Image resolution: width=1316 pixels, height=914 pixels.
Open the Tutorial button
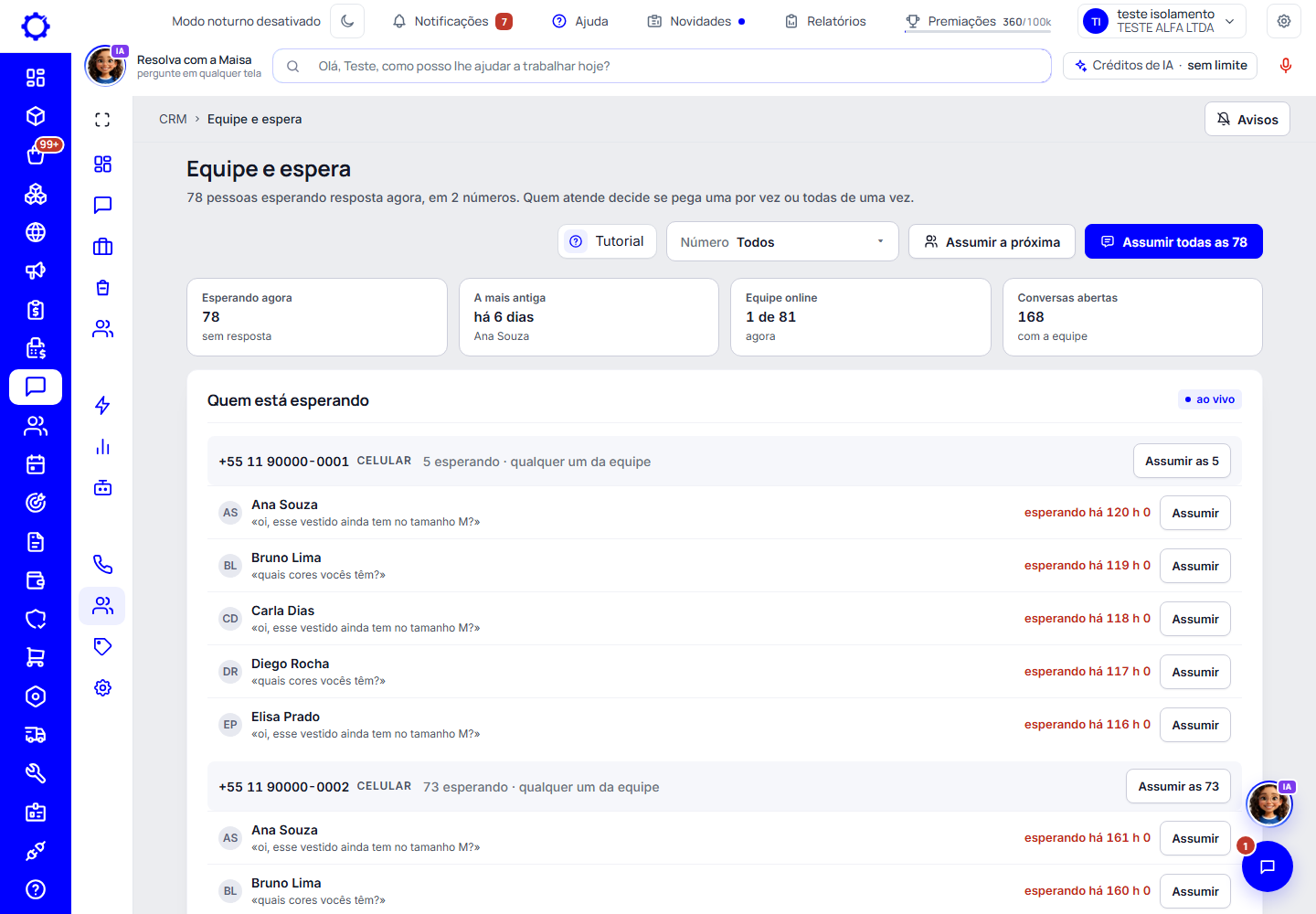click(607, 241)
